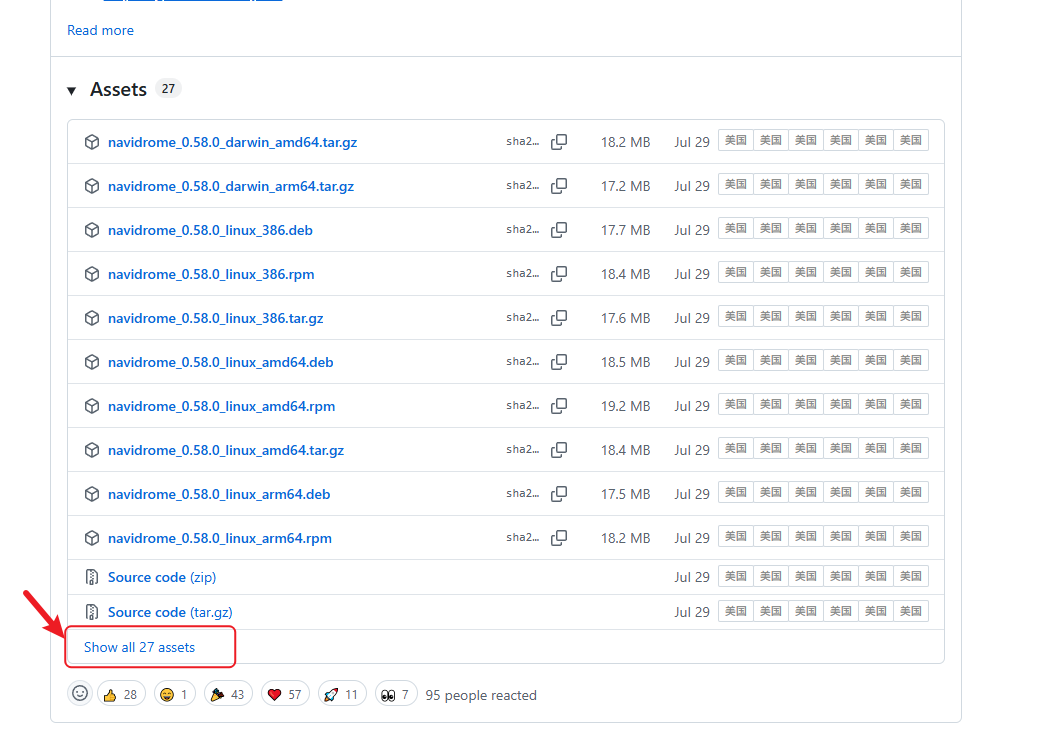Copy sha256 for linux_amd64.tar.gz

(x=559, y=450)
